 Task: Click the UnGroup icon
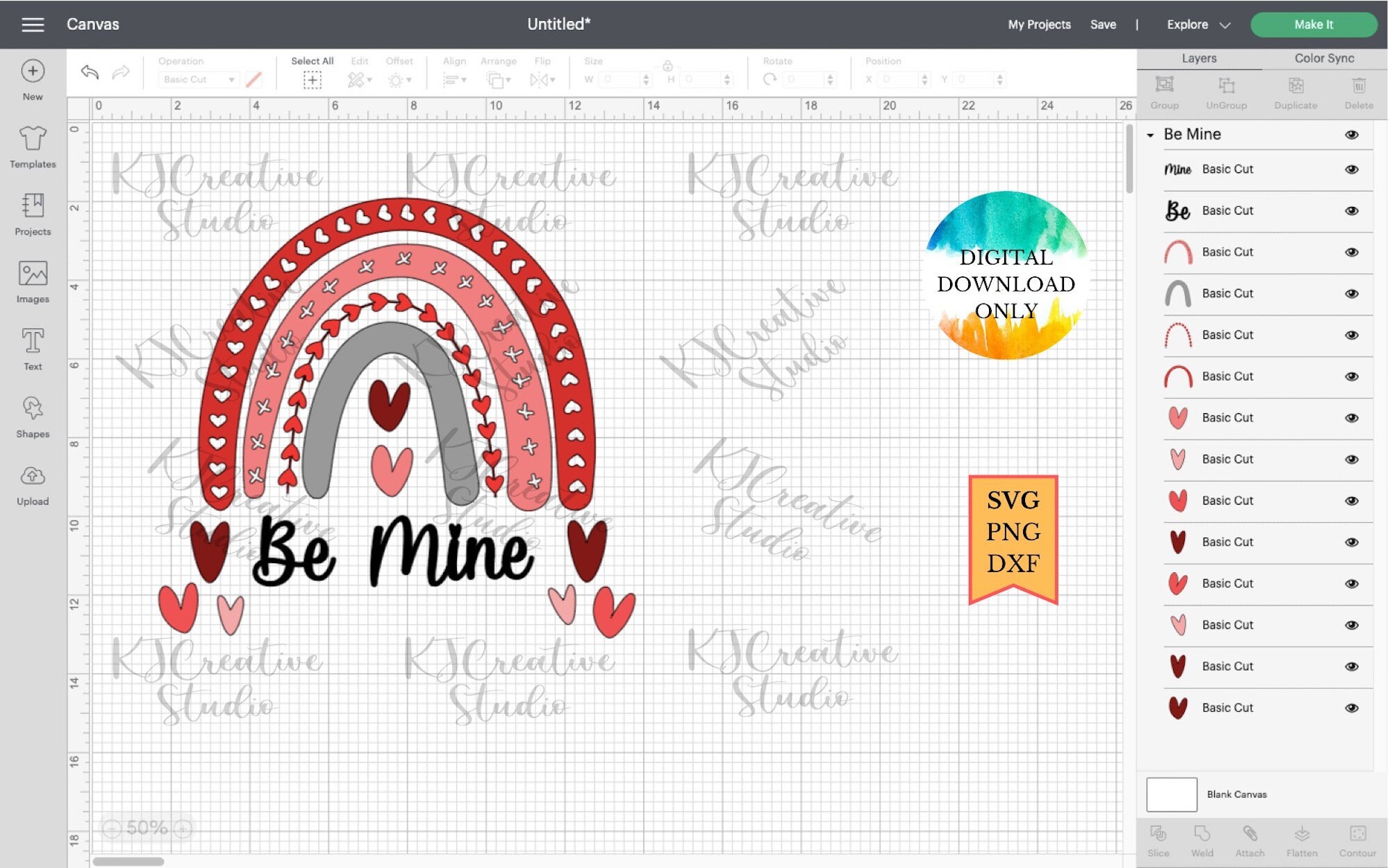point(1226,92)
